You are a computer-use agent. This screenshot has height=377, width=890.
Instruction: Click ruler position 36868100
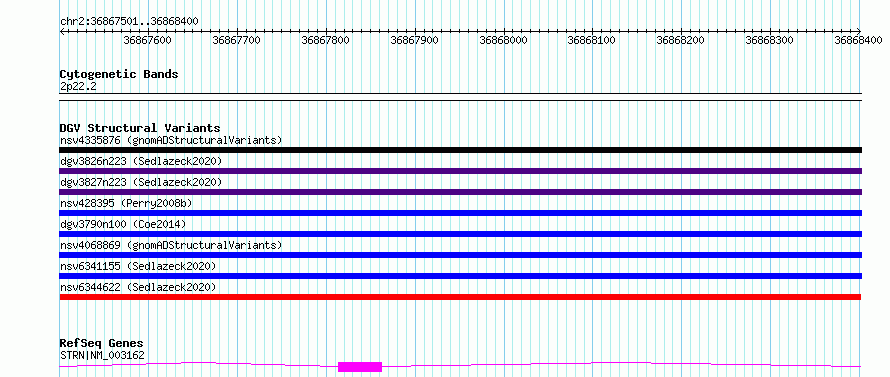[592, 40]
